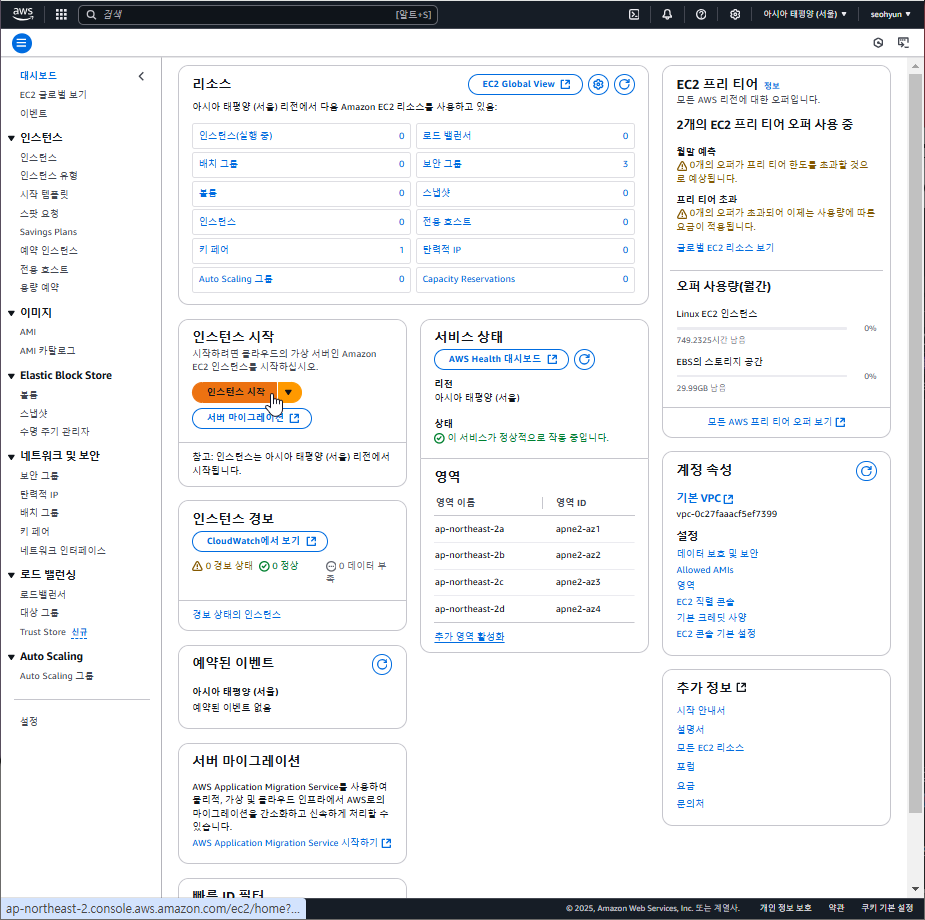This screenshot has height=920, width=925.
Task: Open Allowed AMIs settings link
Action: pos(705,570)
